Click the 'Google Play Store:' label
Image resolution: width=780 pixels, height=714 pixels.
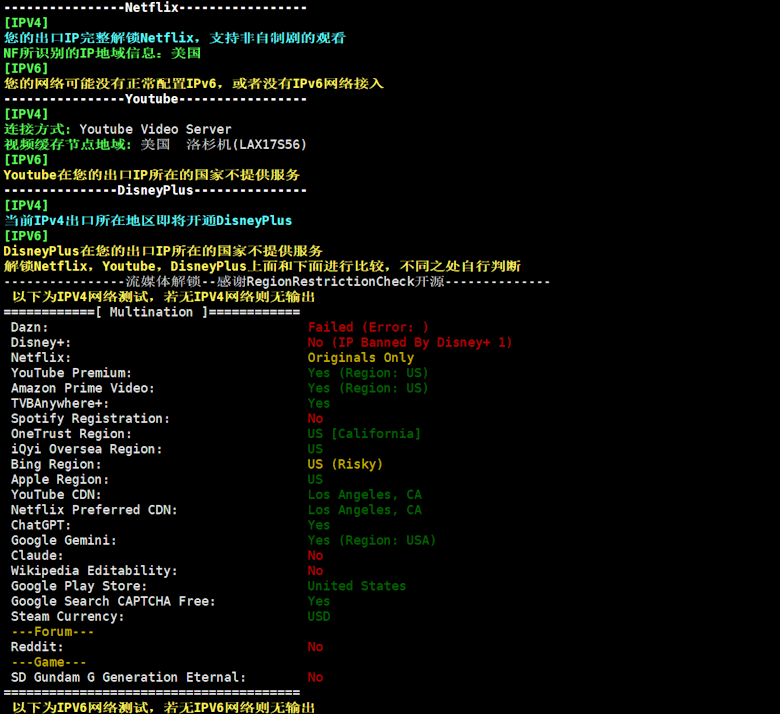click(79, 586)
